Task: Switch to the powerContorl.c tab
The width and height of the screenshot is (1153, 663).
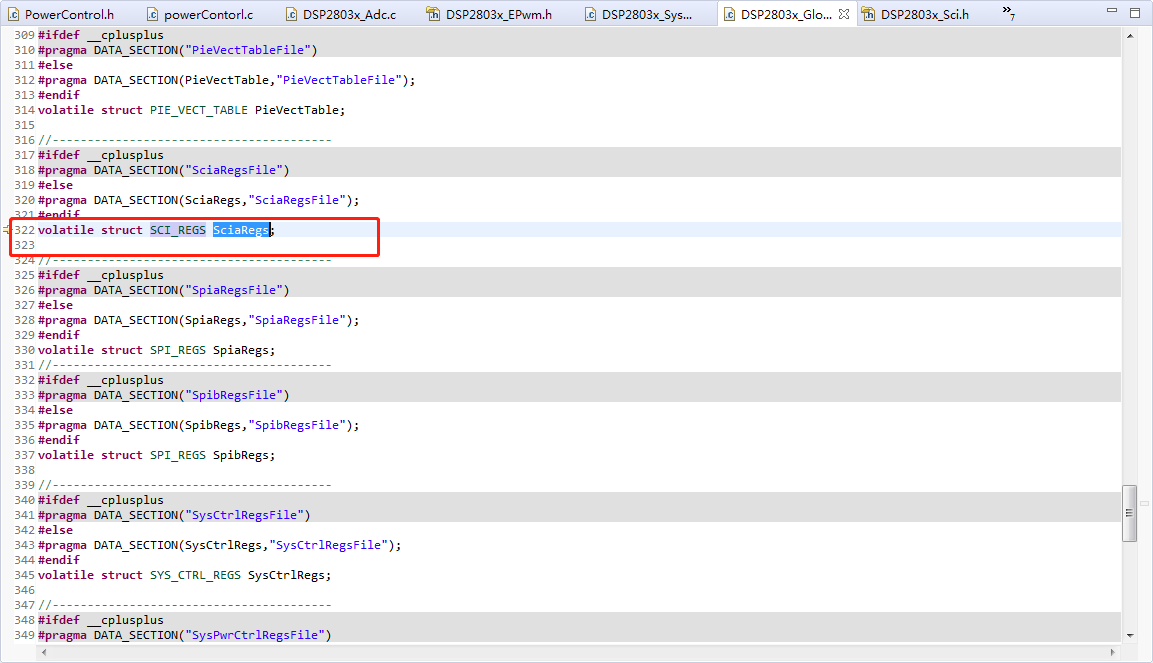Action: click(x=210, y=14)
